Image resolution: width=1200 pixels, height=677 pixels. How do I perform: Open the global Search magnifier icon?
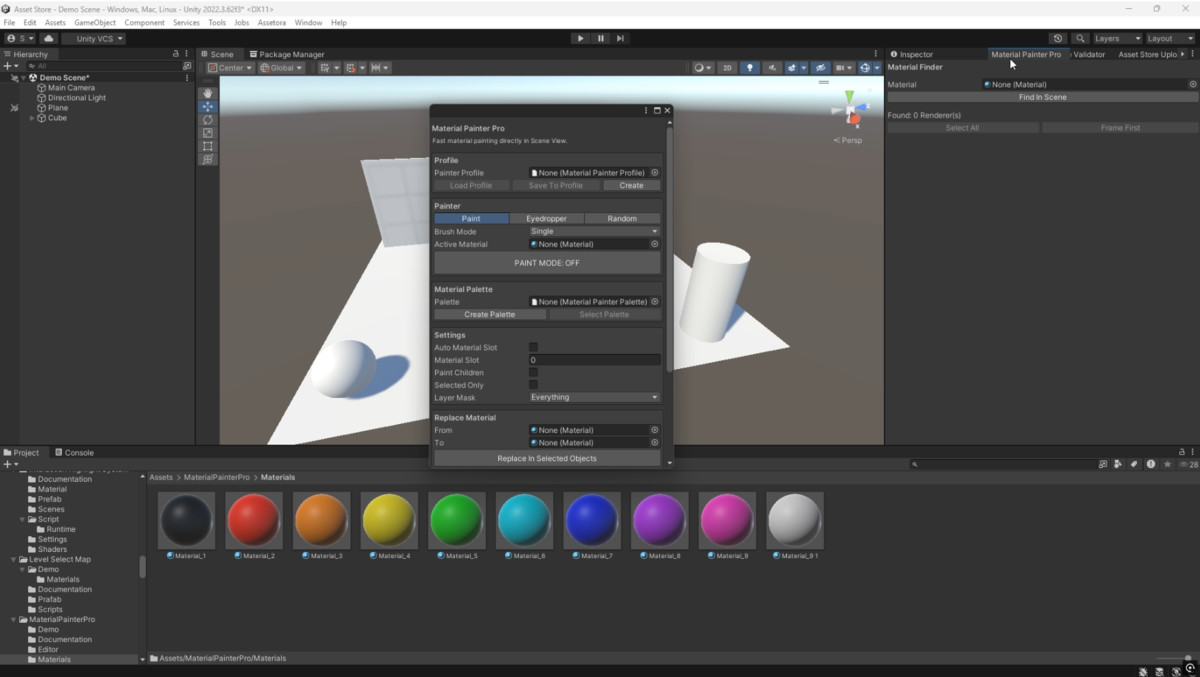click(x=1080, y=38)
